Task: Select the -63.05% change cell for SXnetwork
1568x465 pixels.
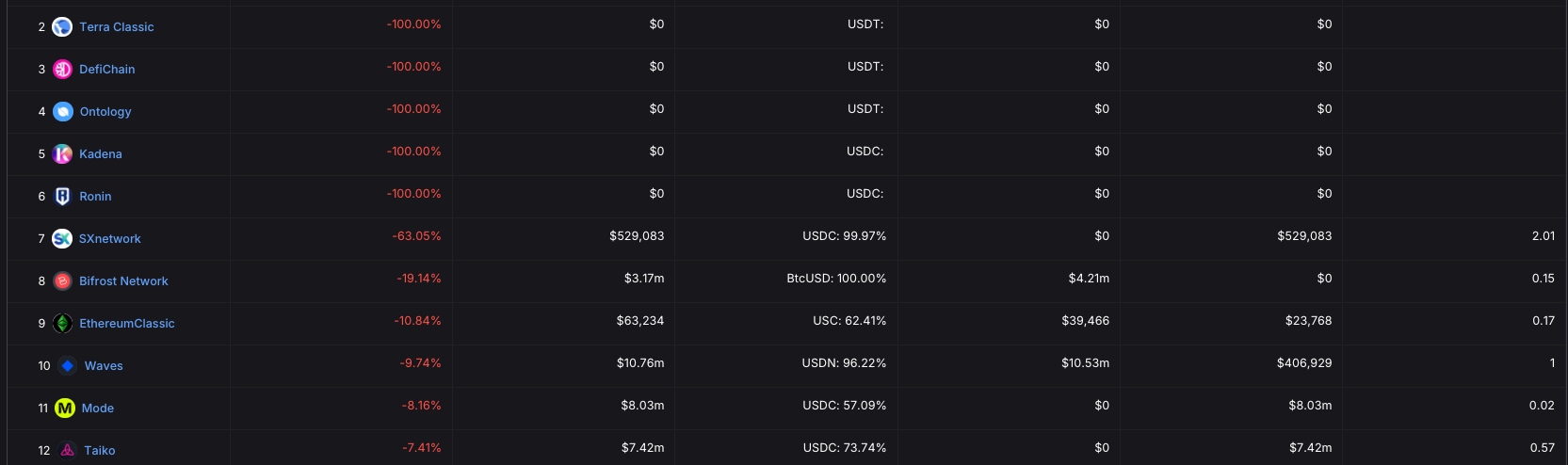Action: 416,236
